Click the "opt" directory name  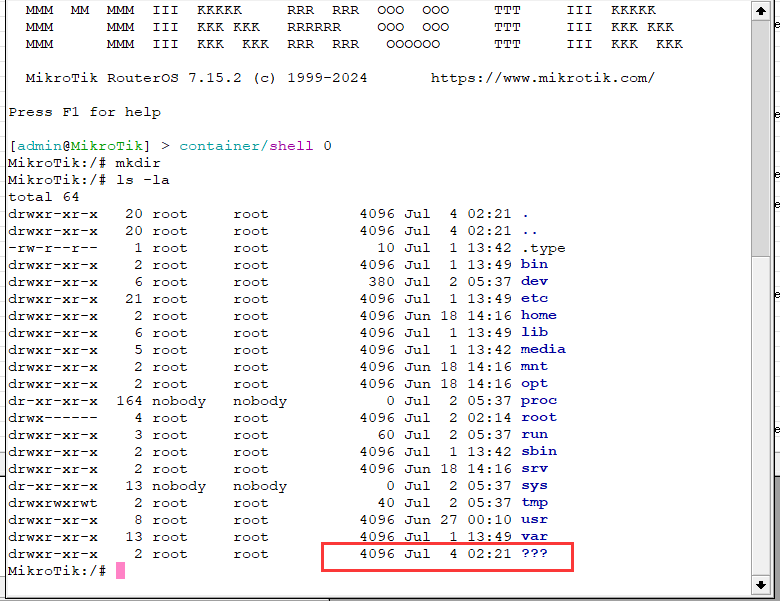pos(534,384)
